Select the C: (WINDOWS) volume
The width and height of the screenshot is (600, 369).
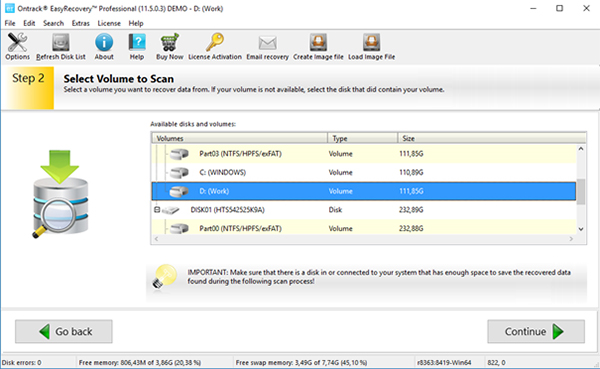[364, 173]
